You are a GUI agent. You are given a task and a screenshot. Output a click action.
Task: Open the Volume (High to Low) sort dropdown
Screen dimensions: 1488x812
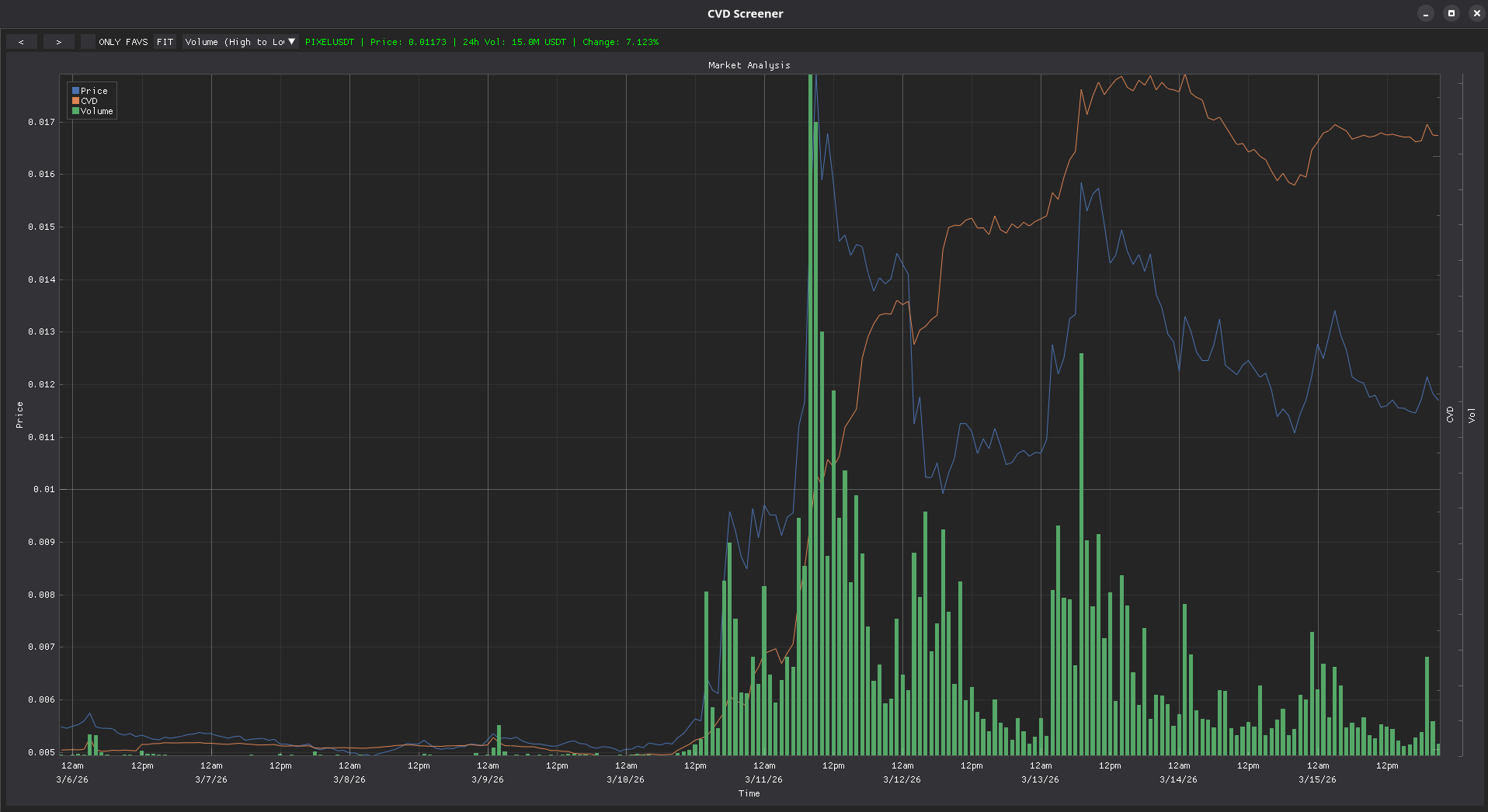240,42
